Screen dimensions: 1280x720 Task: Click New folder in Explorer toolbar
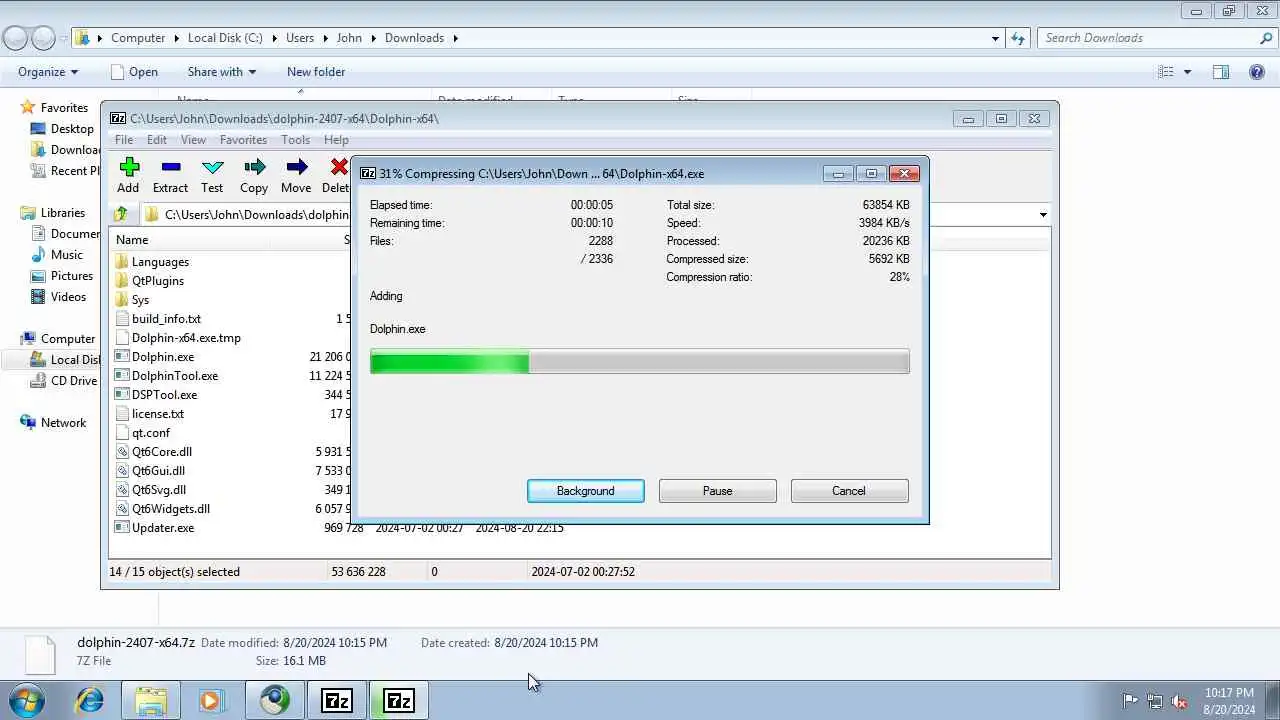tap(316, 72)
